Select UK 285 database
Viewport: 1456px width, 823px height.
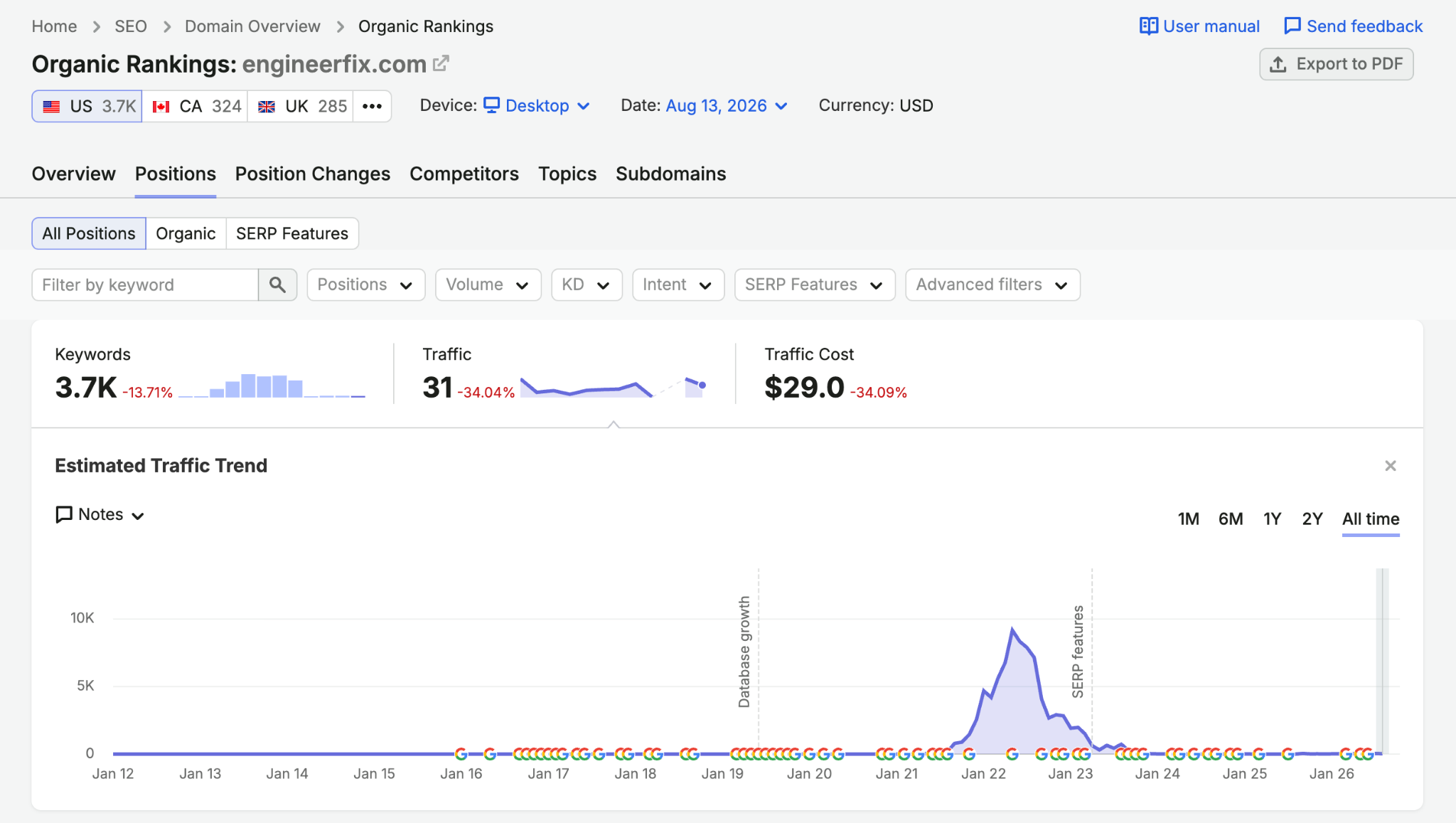tap(301, 106)
